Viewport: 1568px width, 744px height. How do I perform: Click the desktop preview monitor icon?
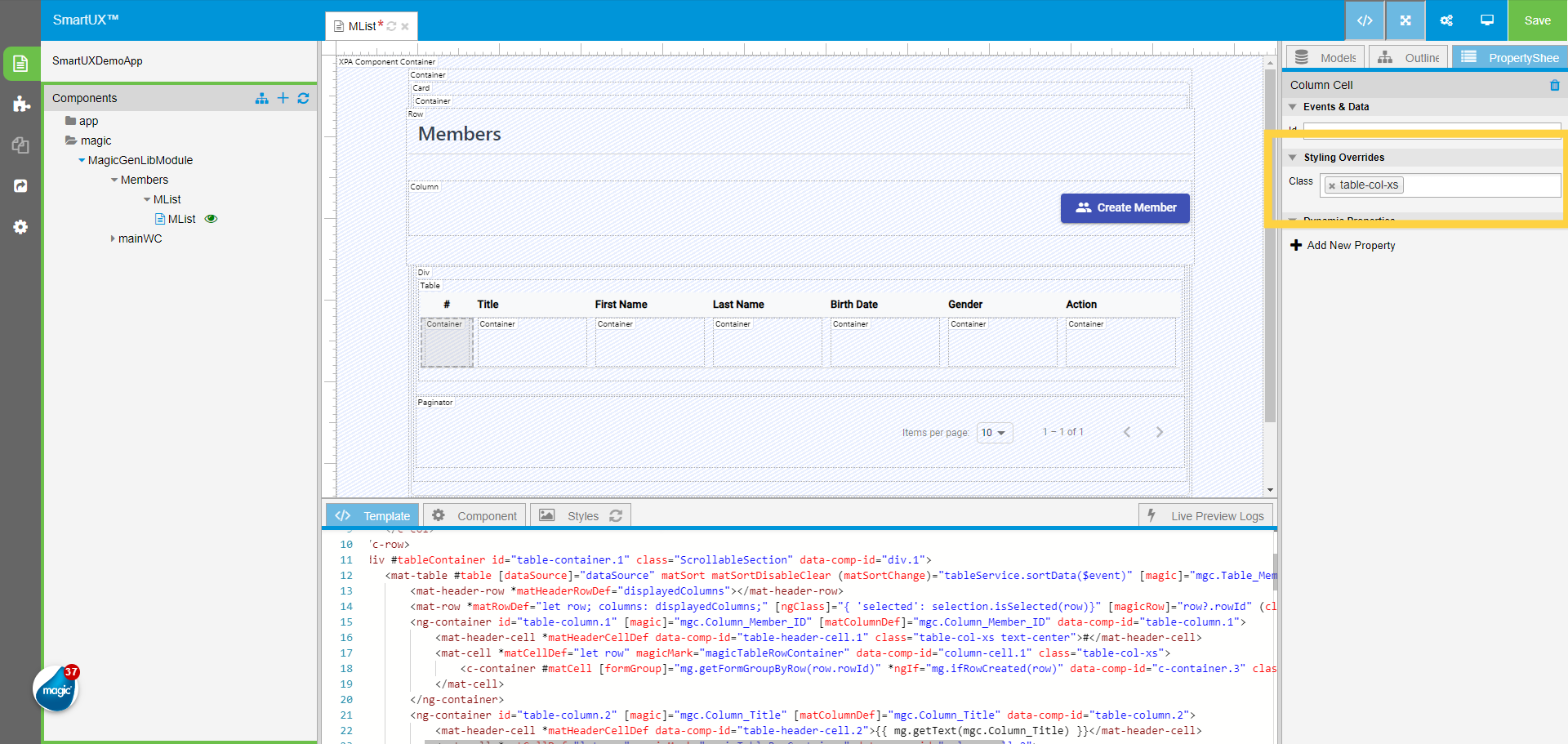click(x=1487, y=20)
